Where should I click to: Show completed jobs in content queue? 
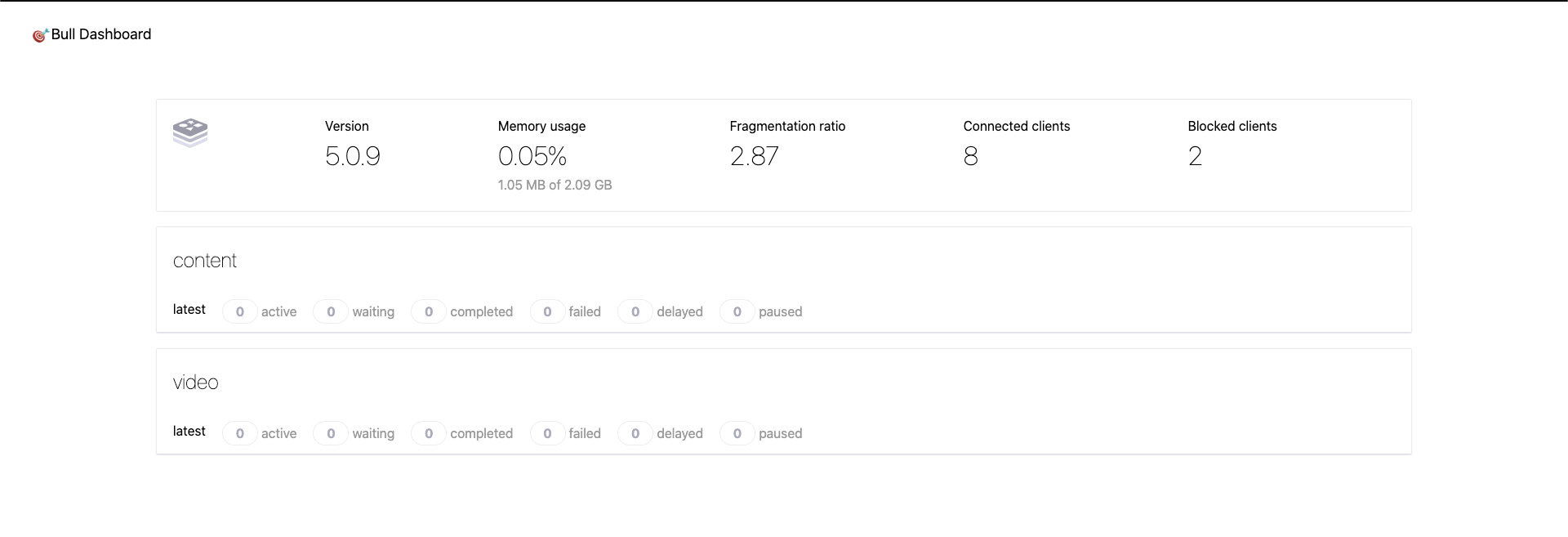tap(462, 311)
